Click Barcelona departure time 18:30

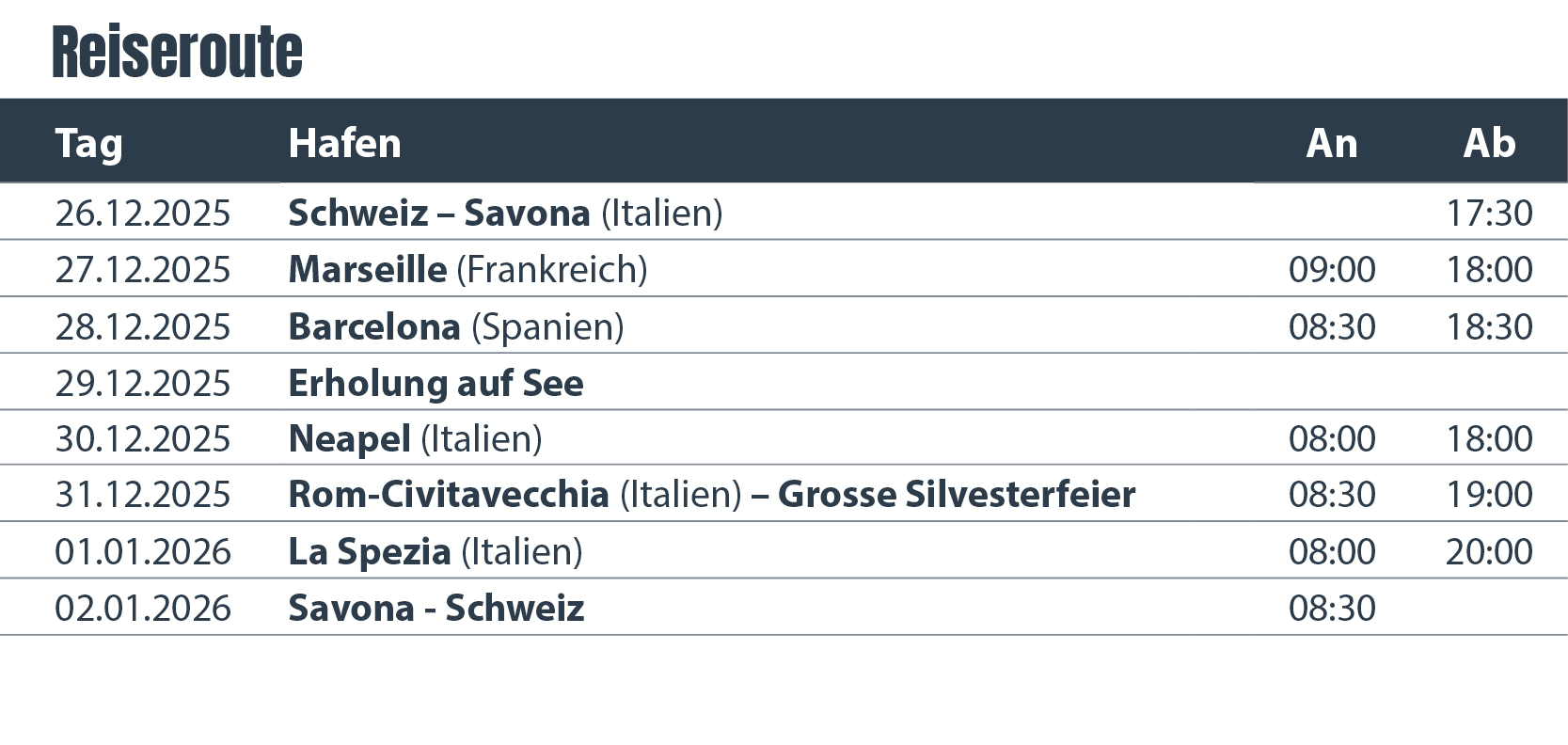coord(1489,327)
